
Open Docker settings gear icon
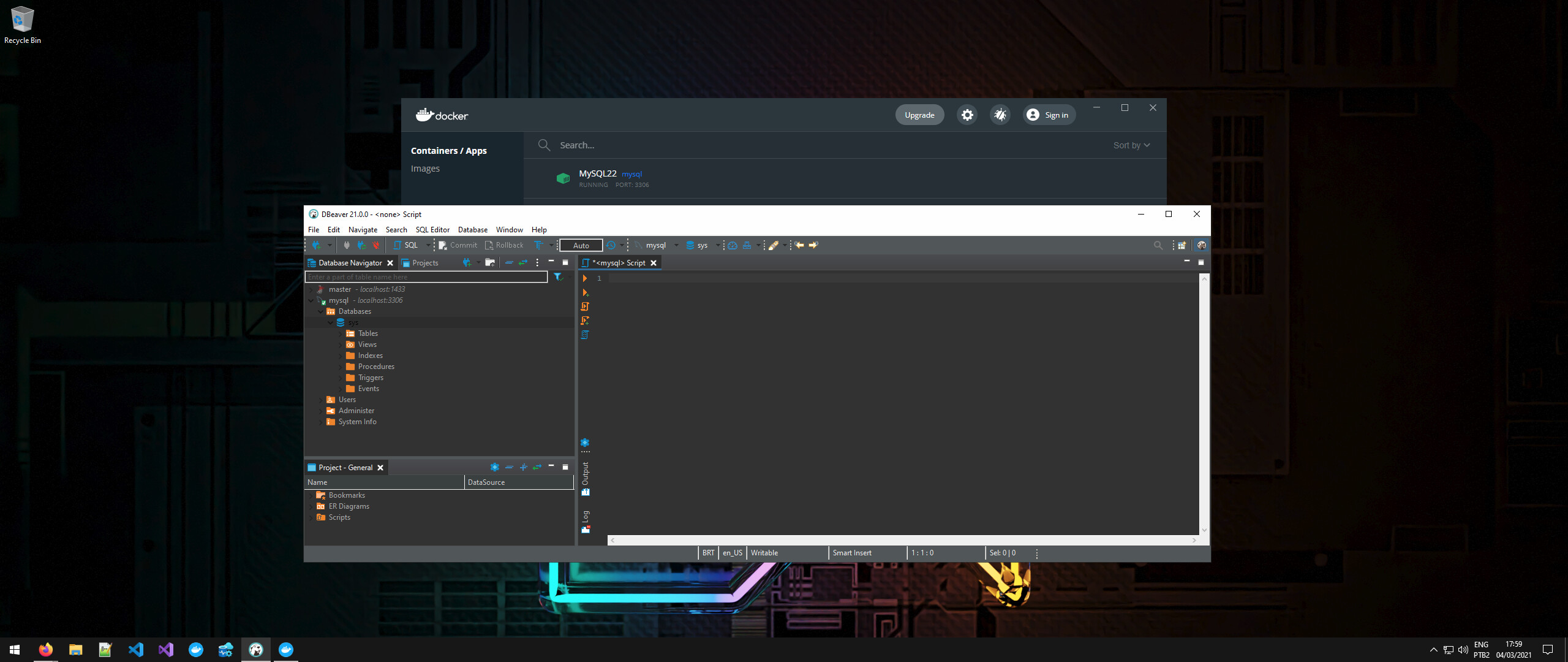click(967, 115)
